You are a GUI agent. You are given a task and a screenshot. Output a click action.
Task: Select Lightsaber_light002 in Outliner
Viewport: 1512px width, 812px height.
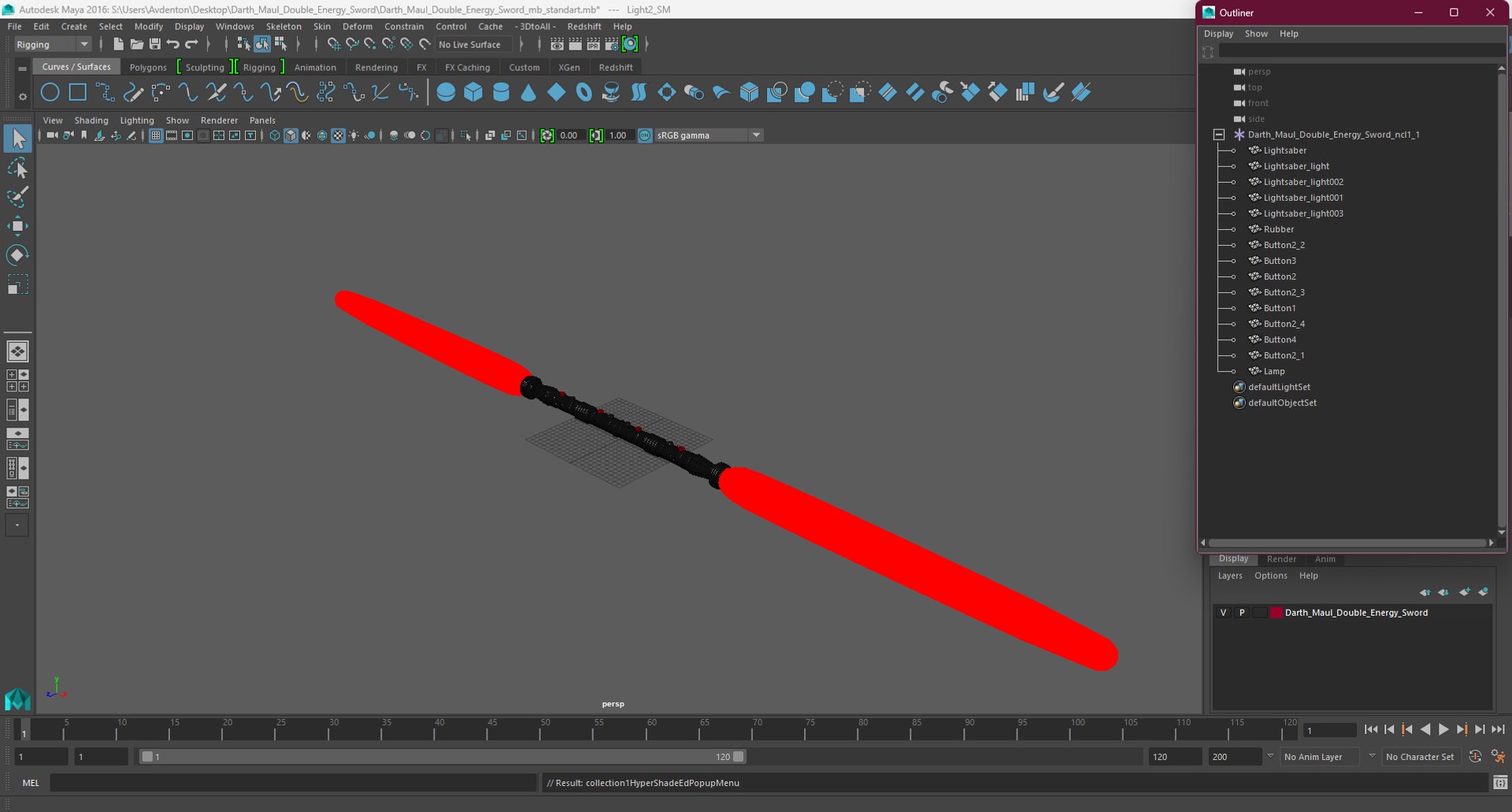[x=1303, y=182]
